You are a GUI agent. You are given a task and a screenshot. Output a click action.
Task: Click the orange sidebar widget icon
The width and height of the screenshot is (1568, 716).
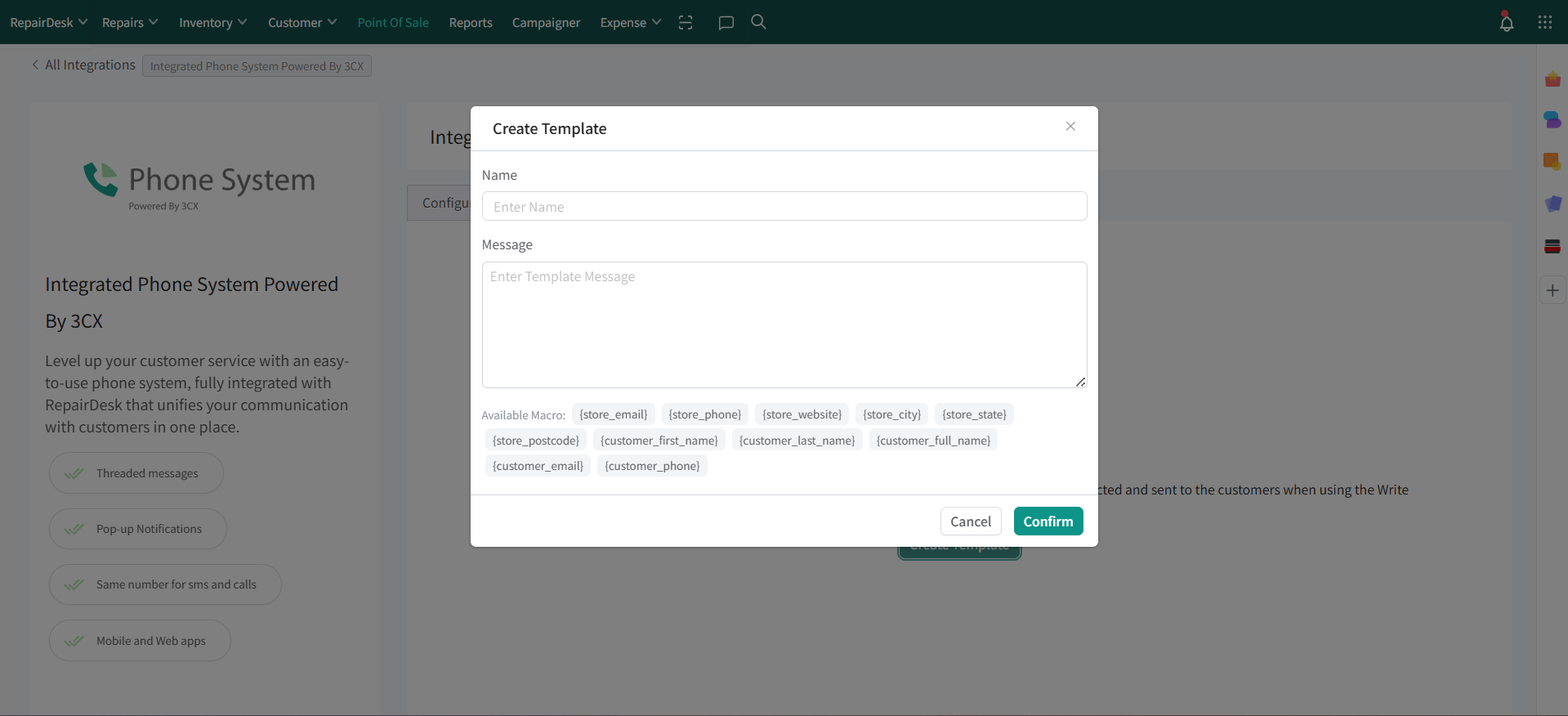coord(1552,161)
